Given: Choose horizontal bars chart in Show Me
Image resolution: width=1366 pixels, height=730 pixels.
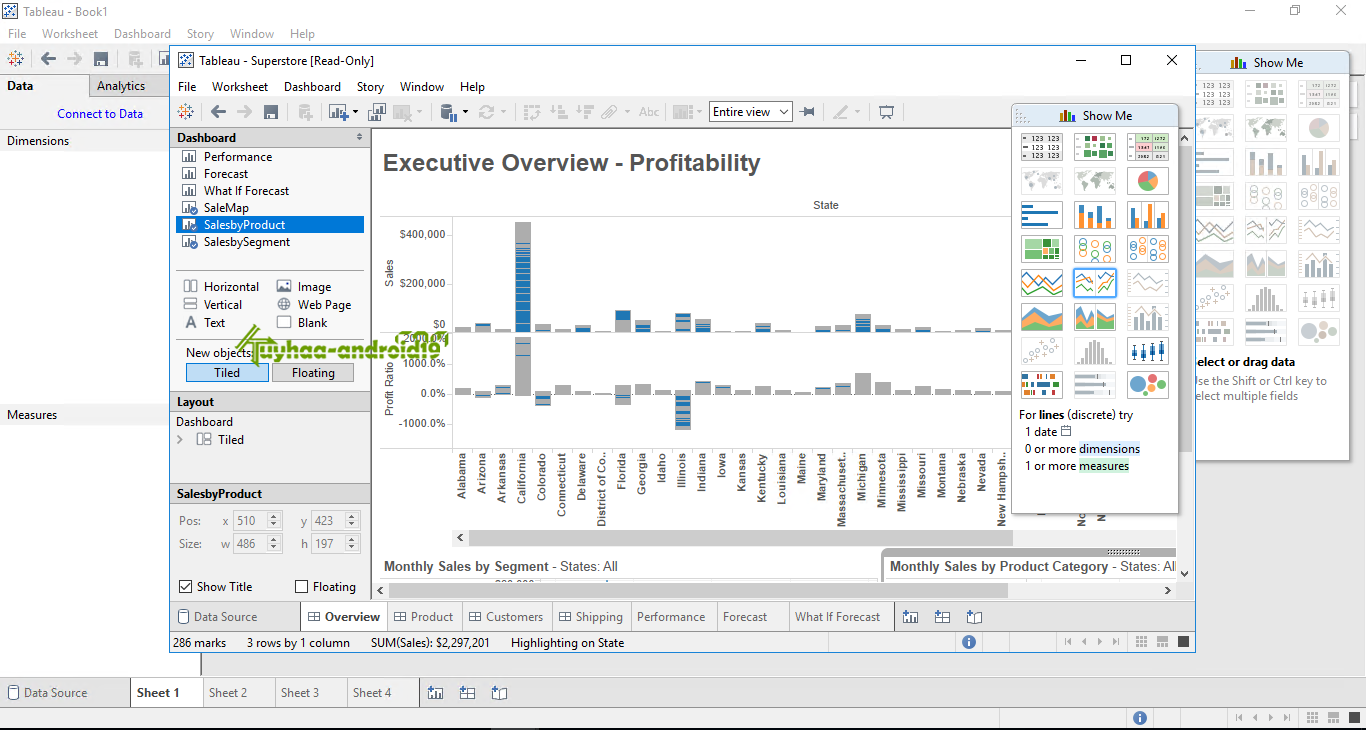Looking at the screenshot, I should [1041, 215].
